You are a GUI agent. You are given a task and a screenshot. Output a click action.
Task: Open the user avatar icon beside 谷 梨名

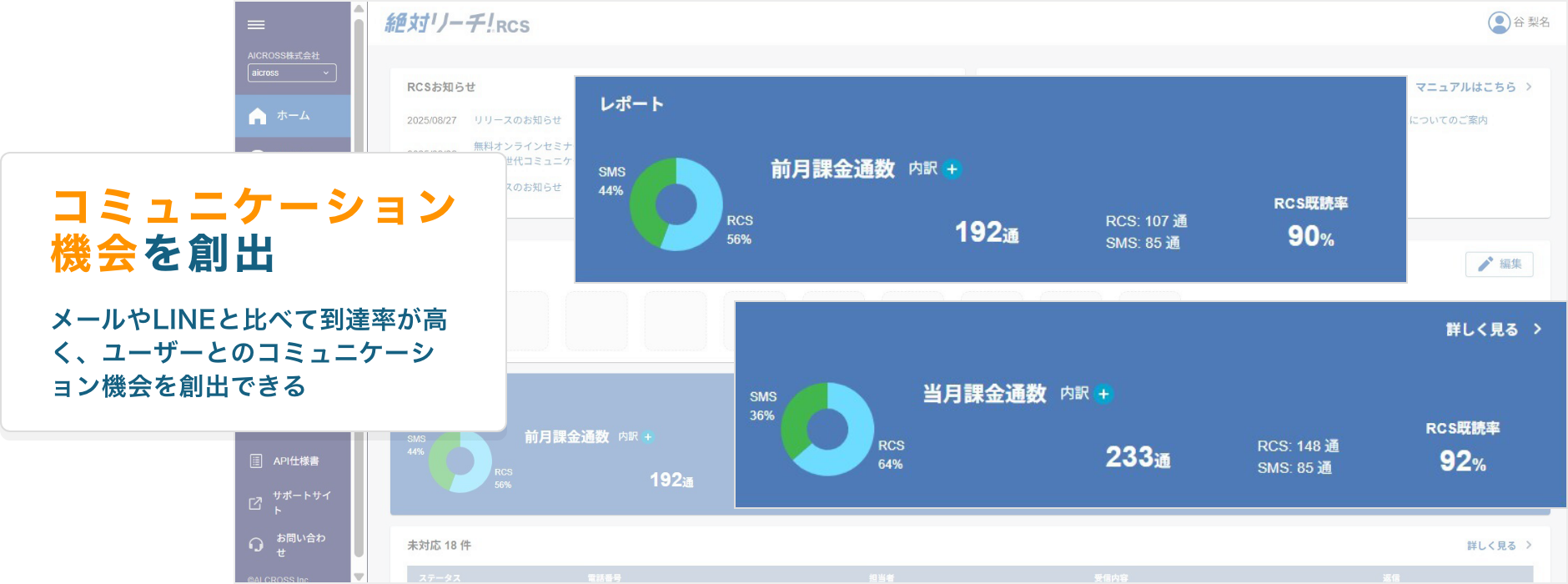pyautogui.click(x=1499, y=23)
